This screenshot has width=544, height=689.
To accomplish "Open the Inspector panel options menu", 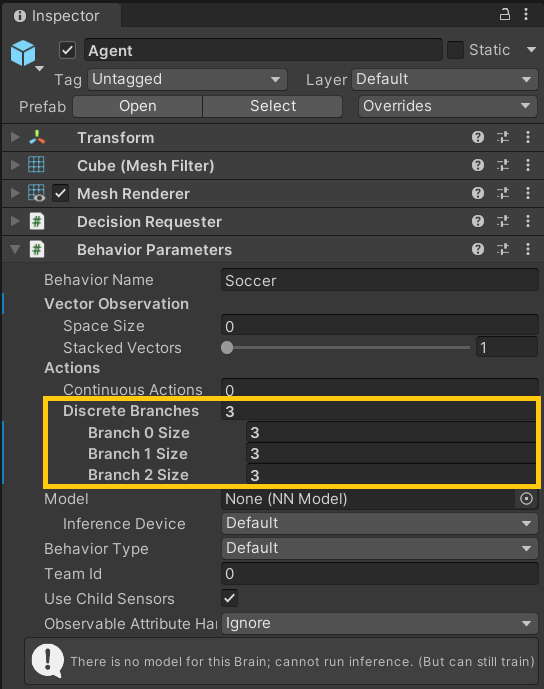I will (526, 15).
